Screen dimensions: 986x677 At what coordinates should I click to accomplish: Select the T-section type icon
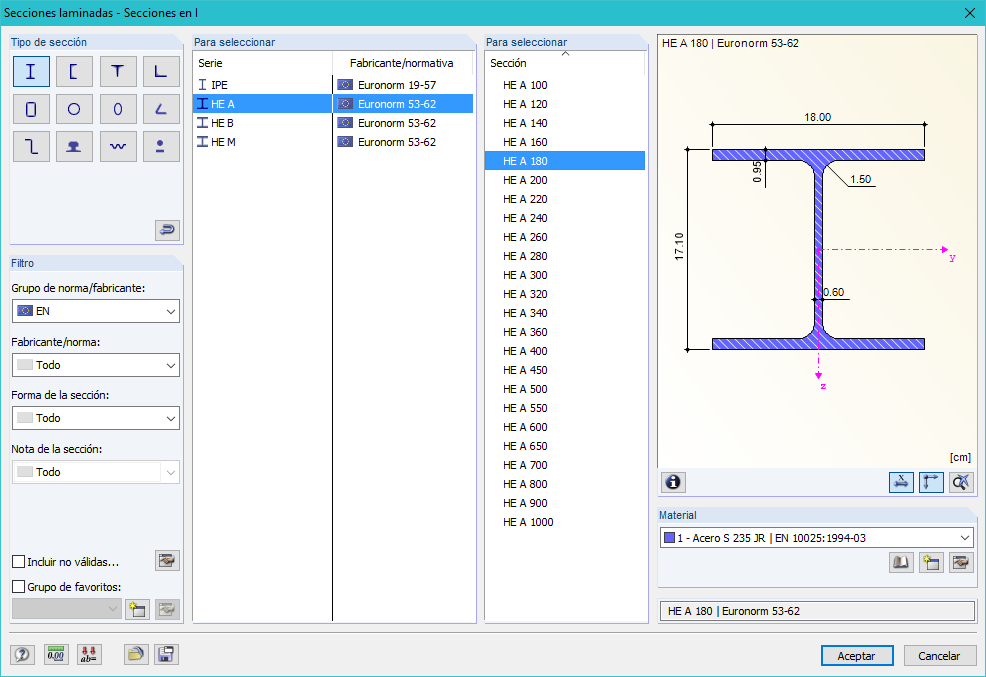coord(118,72)
